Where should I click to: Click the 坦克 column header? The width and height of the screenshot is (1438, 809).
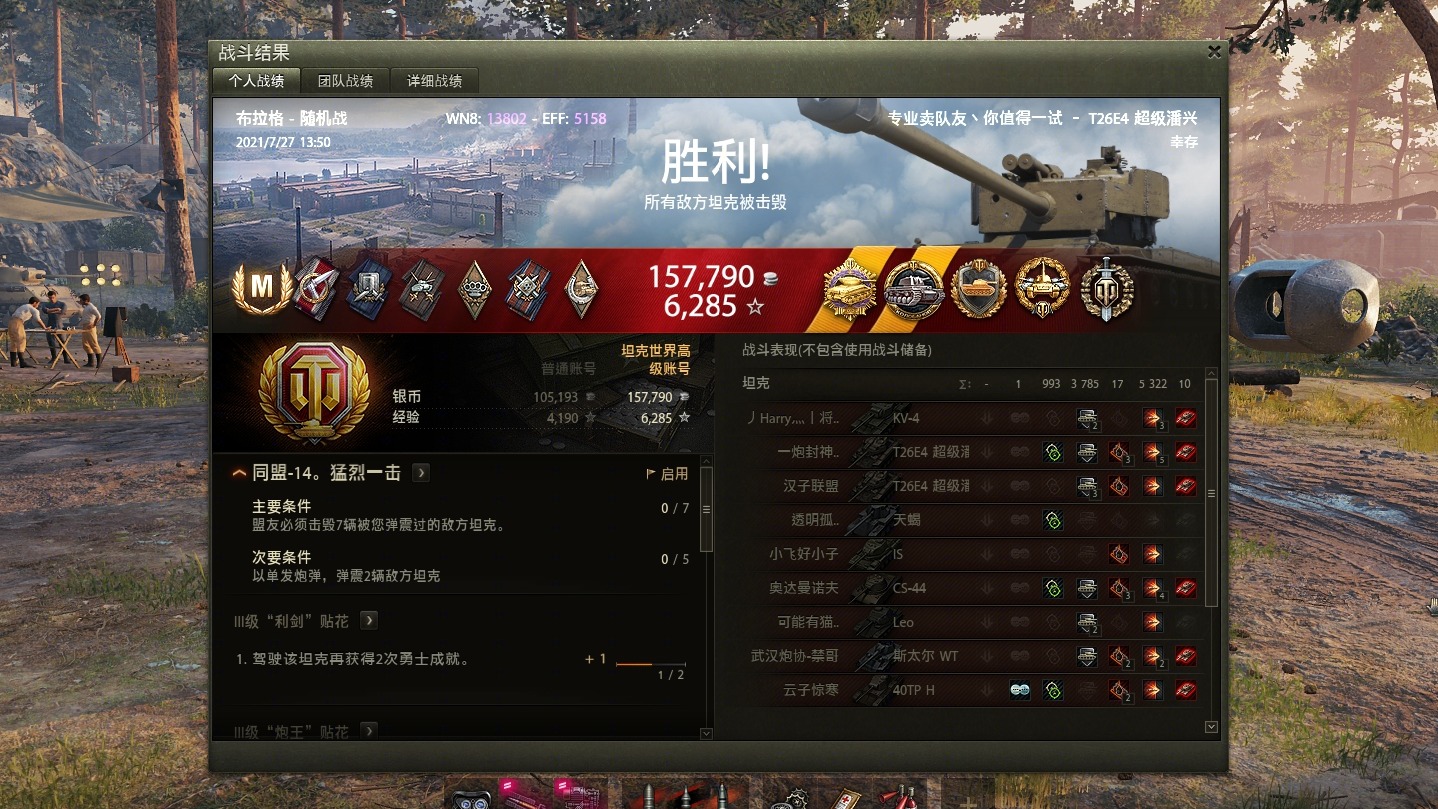tap(756, 383)
